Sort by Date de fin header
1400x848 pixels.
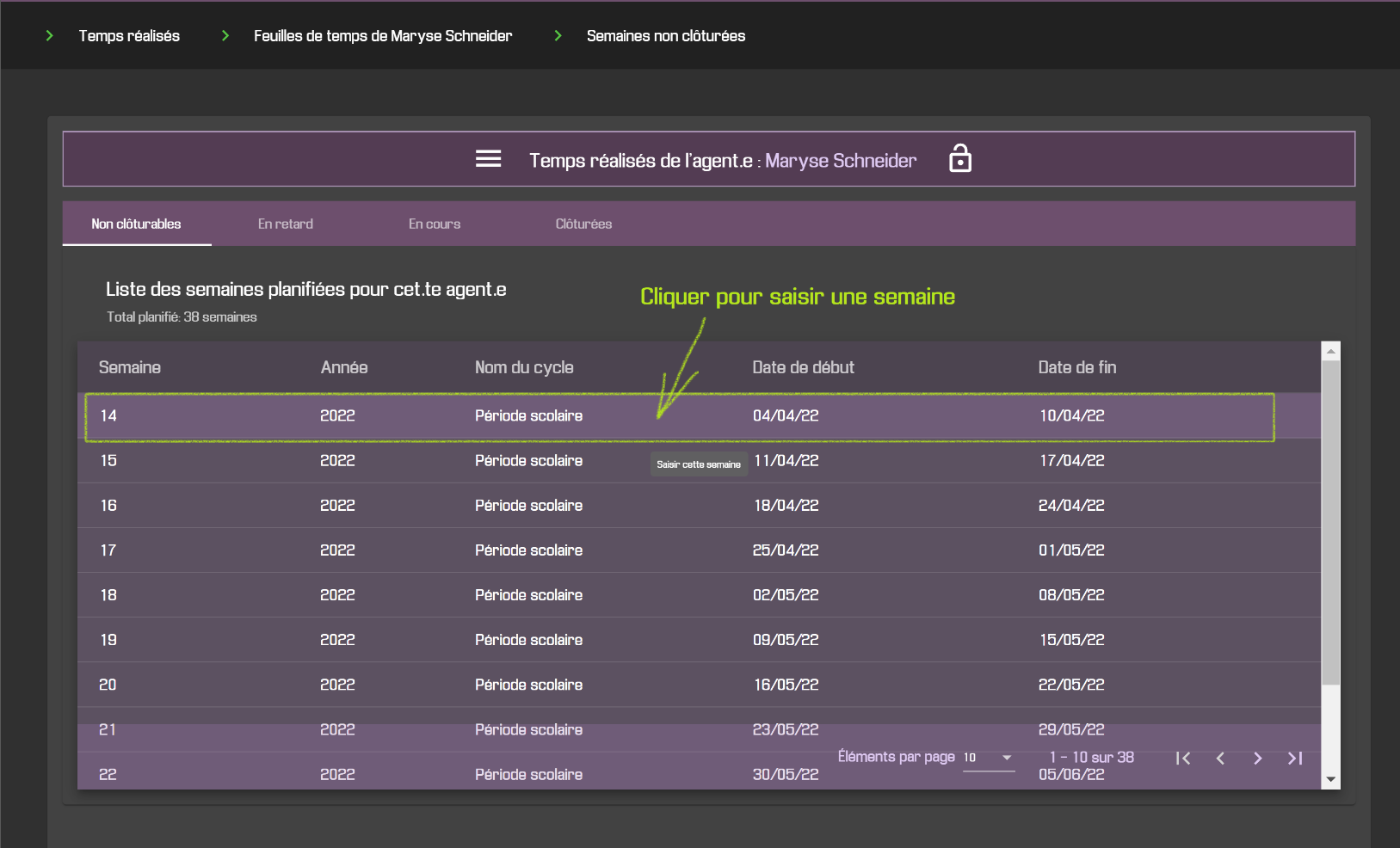point(1077,367)
